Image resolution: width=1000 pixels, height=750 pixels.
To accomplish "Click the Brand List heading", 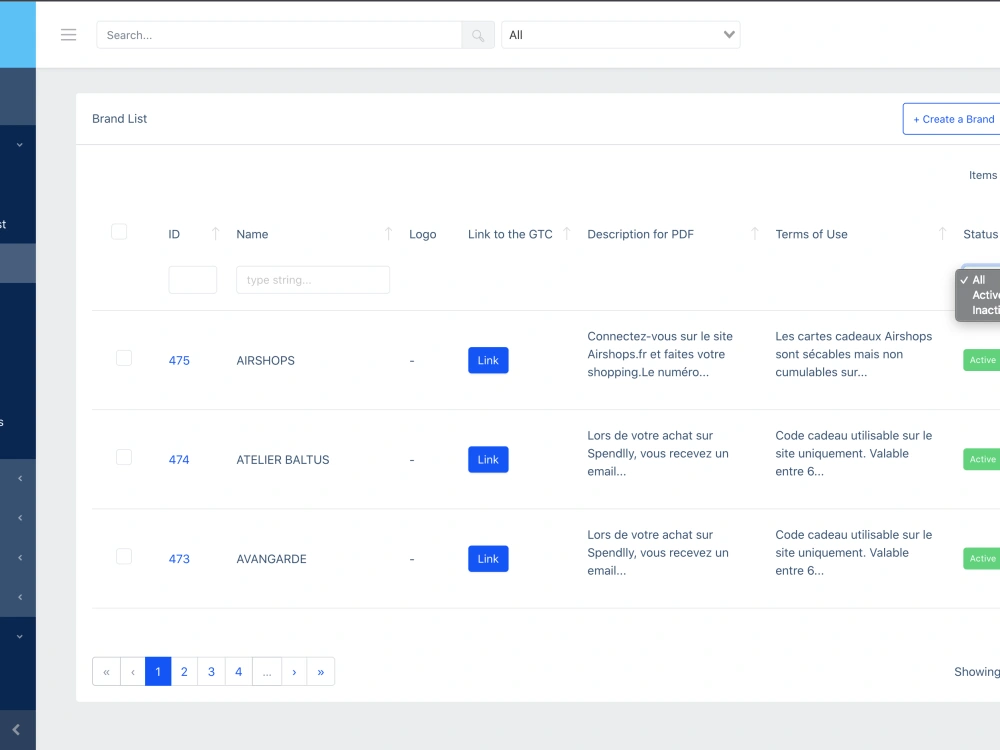I will tap(119, 119).
